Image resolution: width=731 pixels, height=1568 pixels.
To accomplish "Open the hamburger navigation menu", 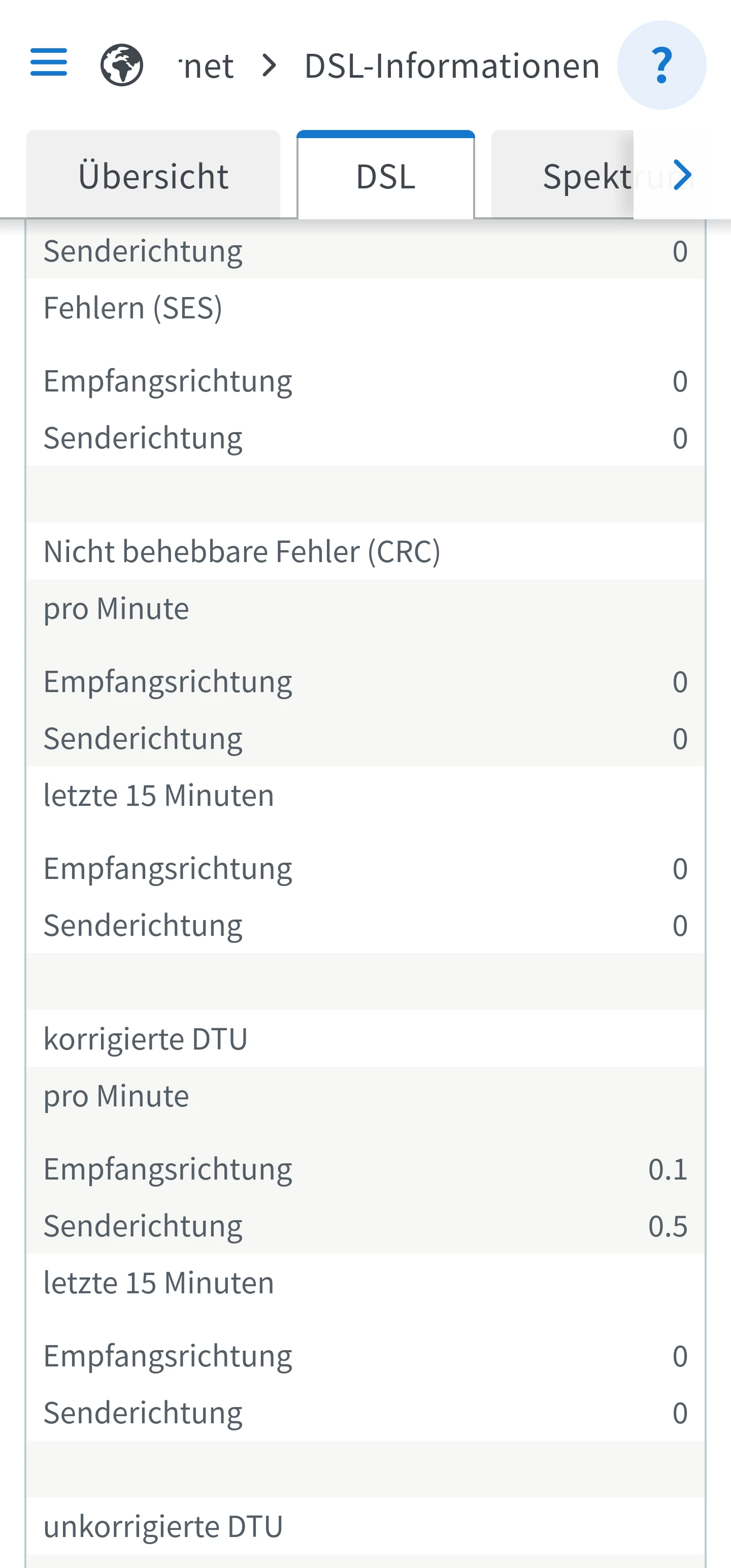I will [x=49, y=62].
